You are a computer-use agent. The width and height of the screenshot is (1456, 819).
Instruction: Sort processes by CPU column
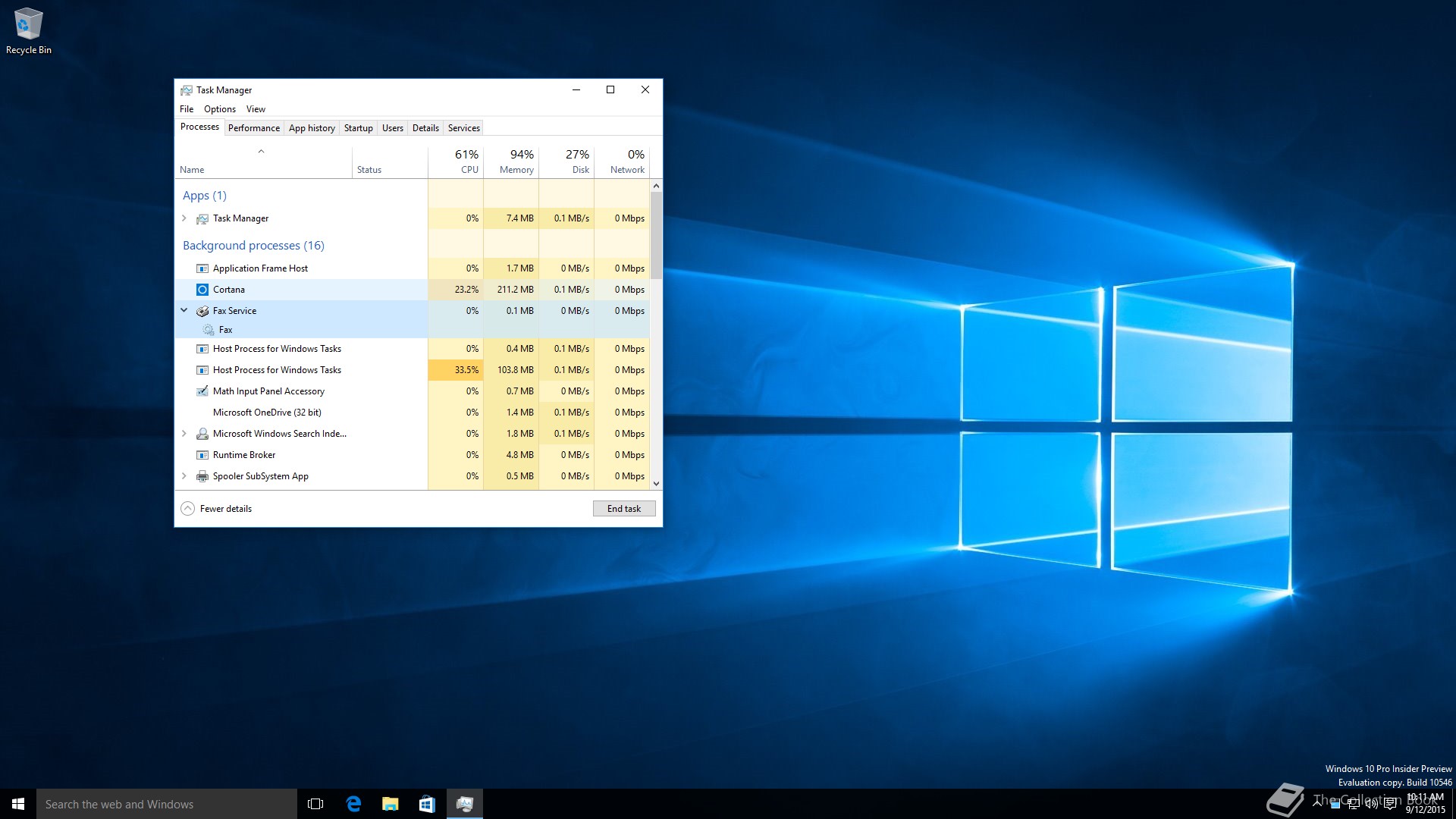(x=456, y=162)
